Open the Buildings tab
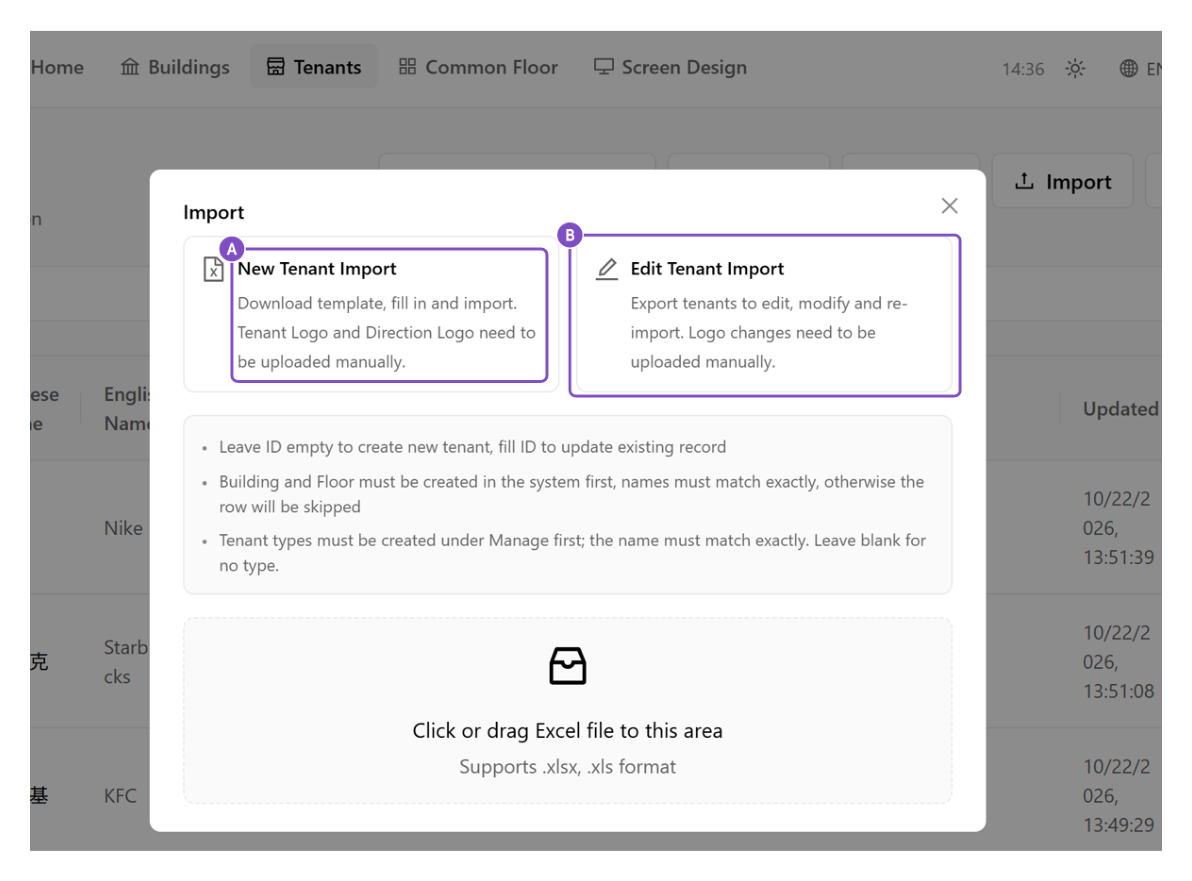 (175, 67)
